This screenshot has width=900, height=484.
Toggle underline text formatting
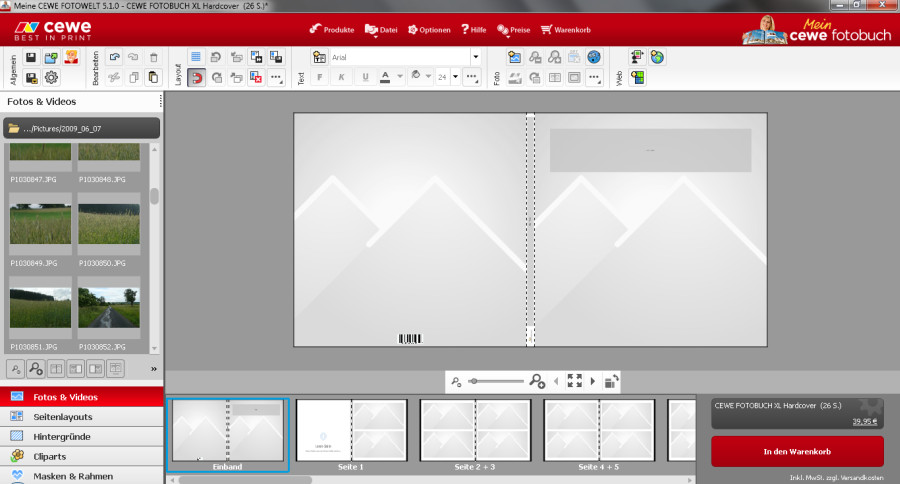[365, 77]
